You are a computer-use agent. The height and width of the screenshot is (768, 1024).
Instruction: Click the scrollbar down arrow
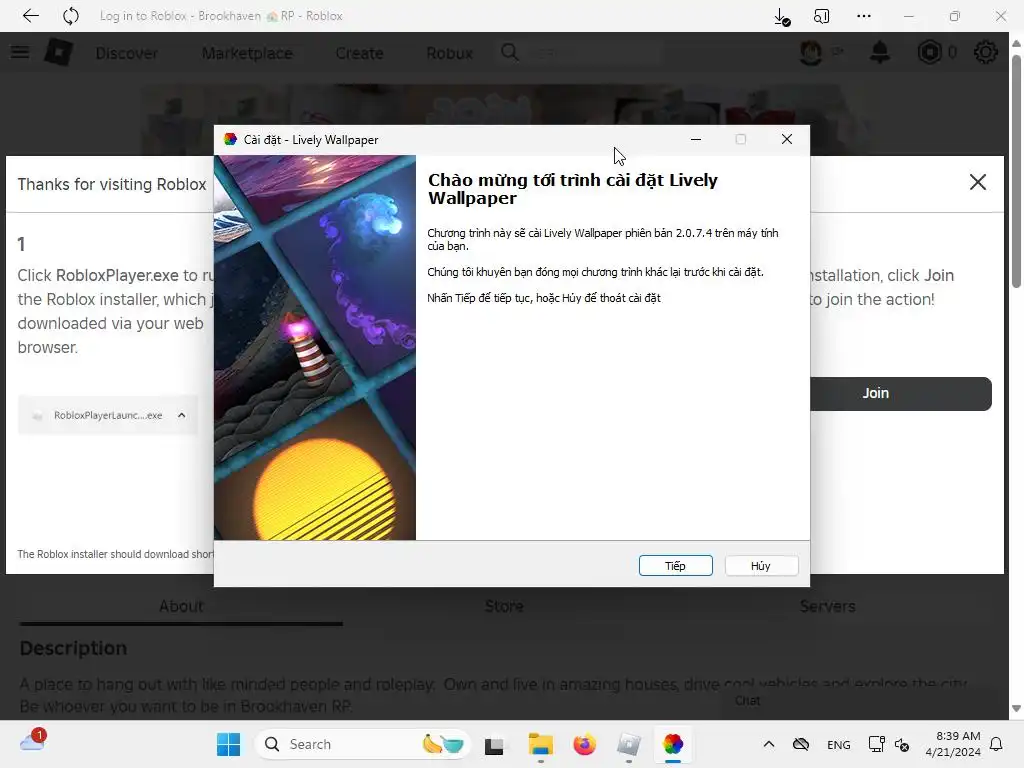[1016, 709]
